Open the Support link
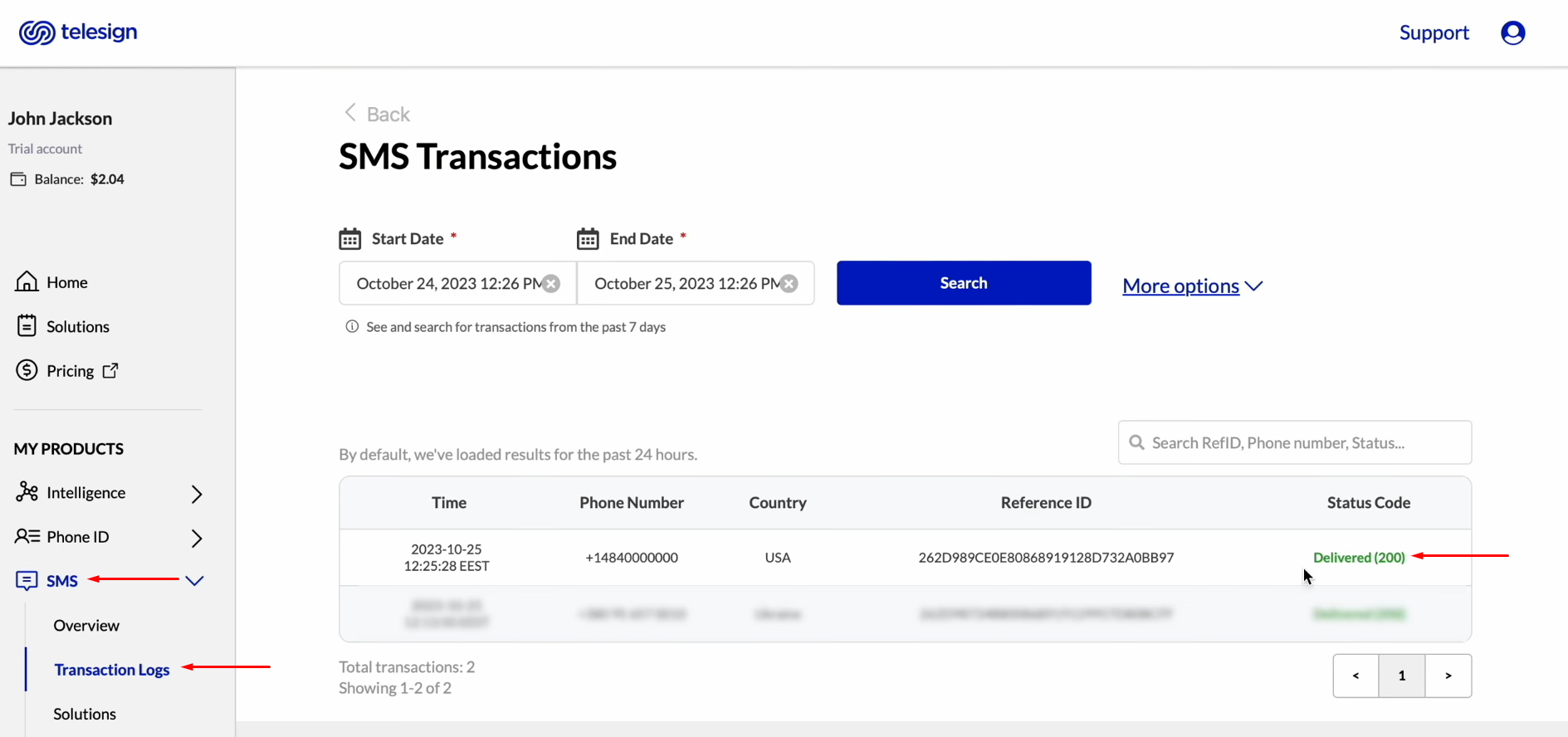Image resolution: width=1568 pixels, height=737 pixels. pos(1434,32)
